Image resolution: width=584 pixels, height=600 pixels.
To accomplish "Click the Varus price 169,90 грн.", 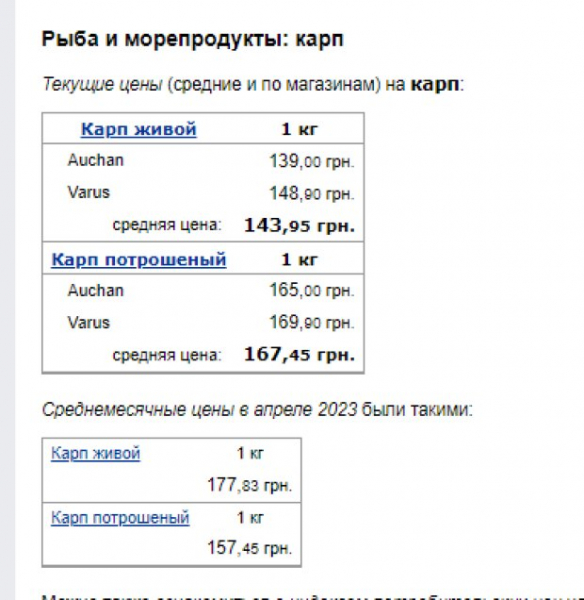I will click(312, 322).
